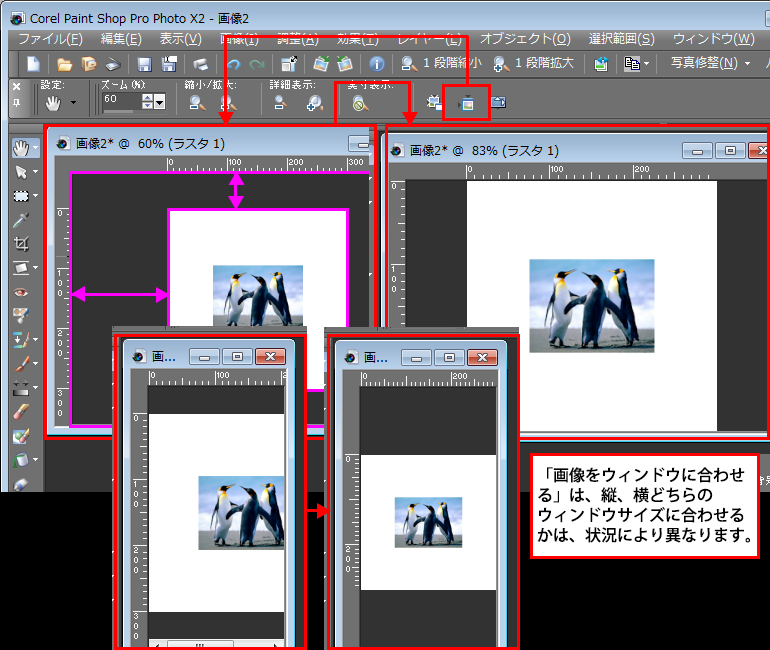Image resolution: width=770 pixels, height=650 pixels.
Task: Create a new image with the blank page icon
Action: [33, 64]
